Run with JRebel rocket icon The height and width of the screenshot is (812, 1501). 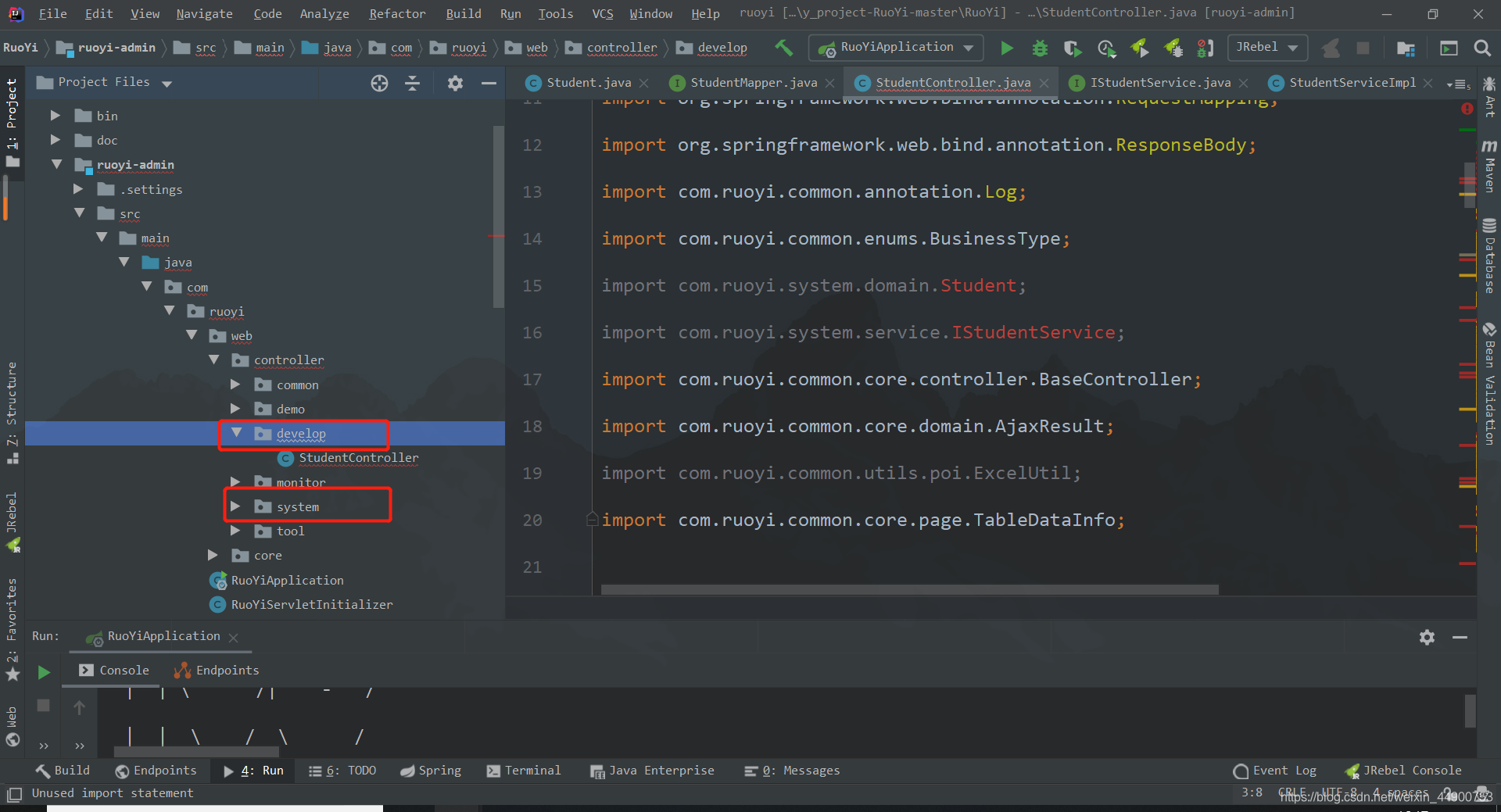[1140, 48]
